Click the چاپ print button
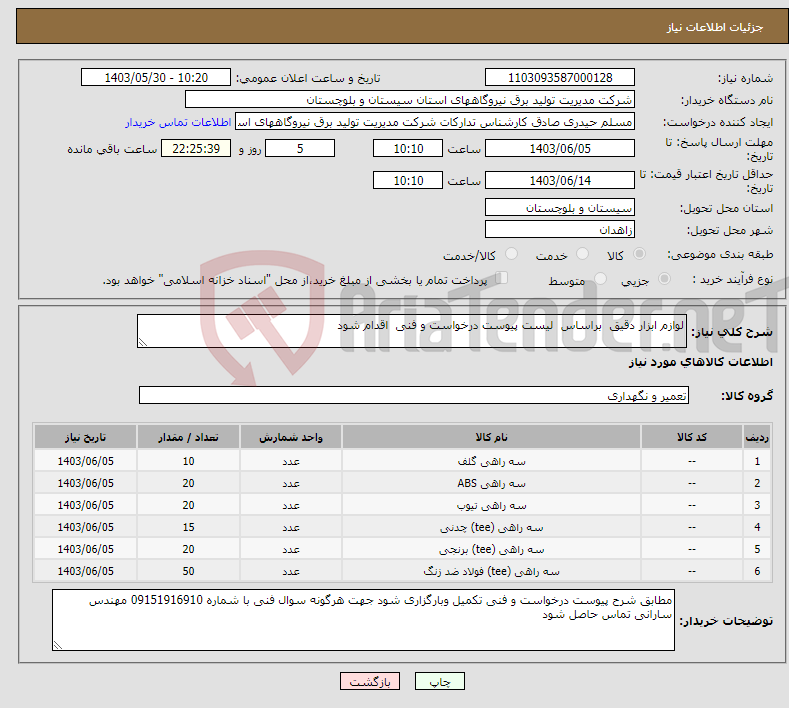Image resolution: width=789 pixels, height=708 pixels. (x=440, y=682)
